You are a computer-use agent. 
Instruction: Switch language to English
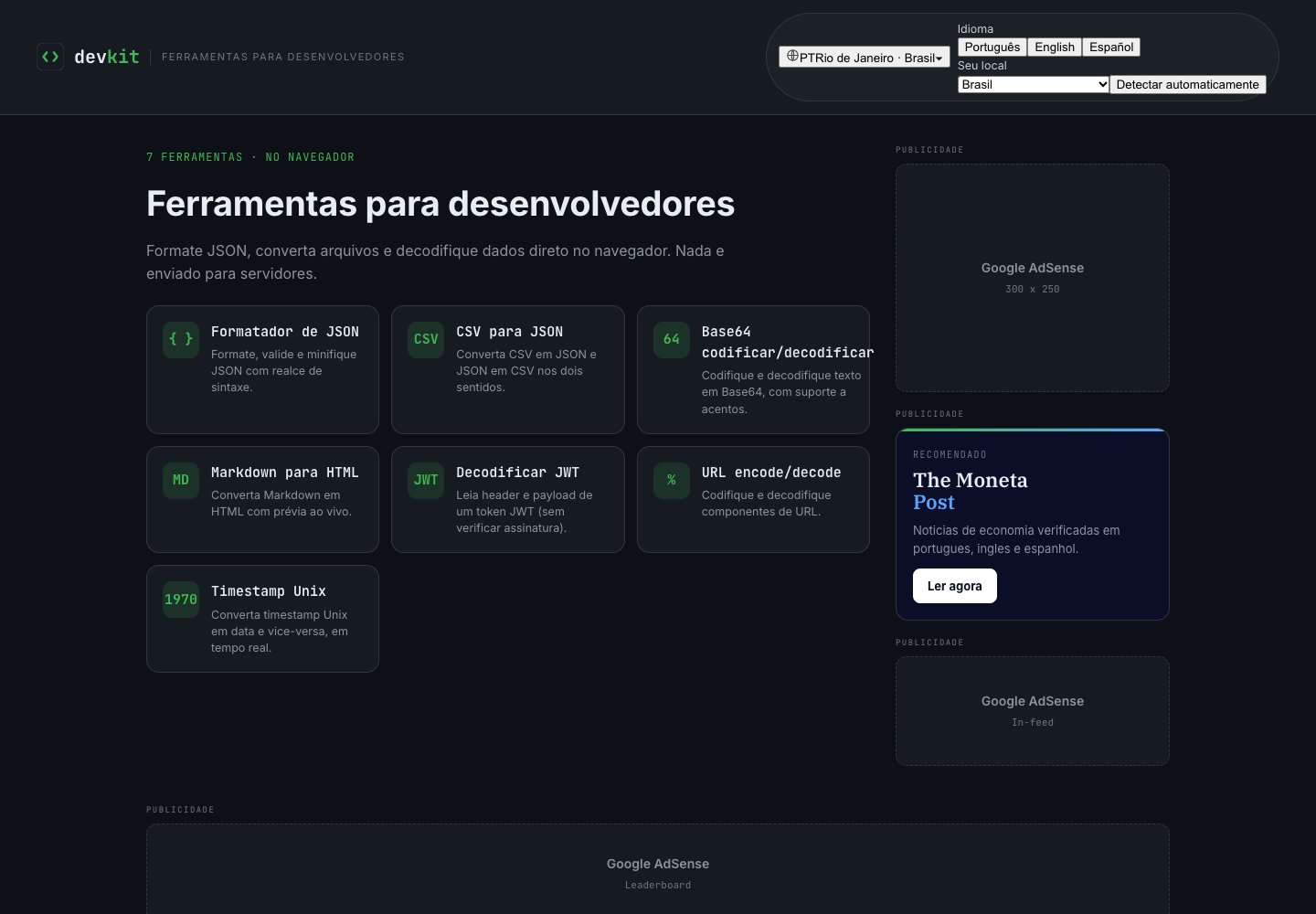click(x=1055, y=48)
